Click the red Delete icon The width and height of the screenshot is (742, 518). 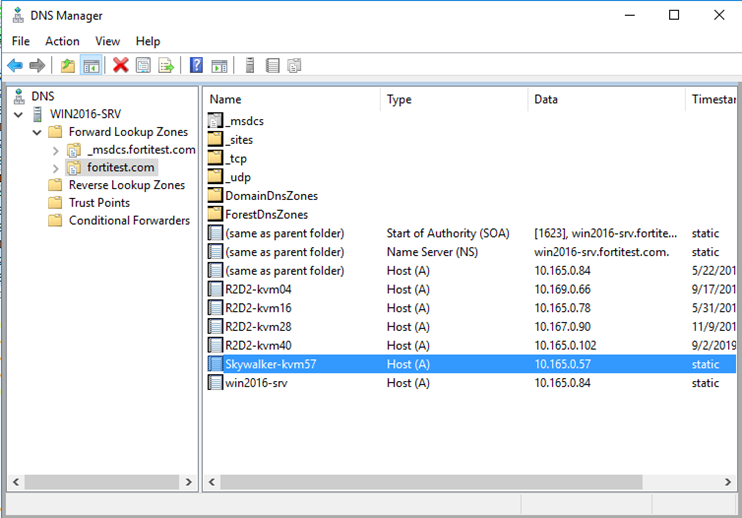click(x=121, y=66)
